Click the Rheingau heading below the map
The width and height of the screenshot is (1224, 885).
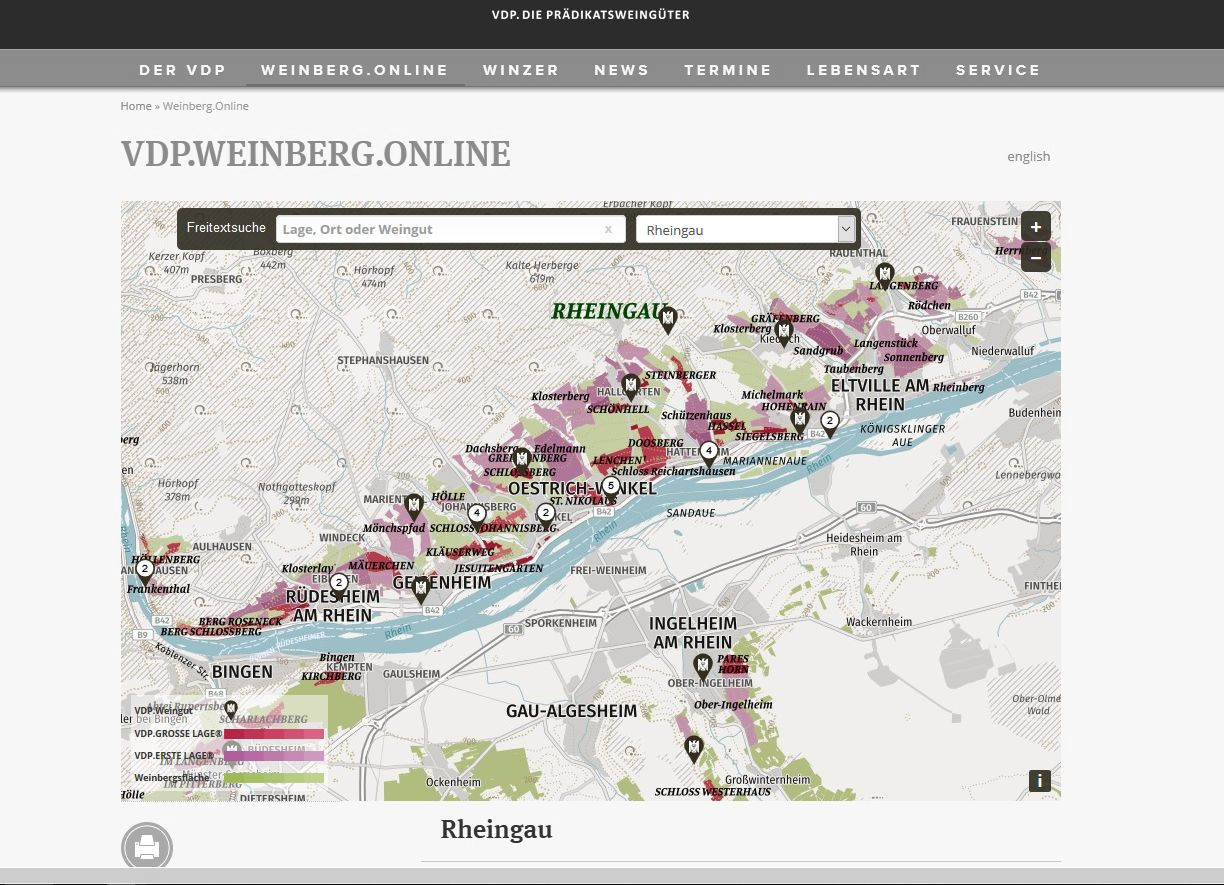tap(496, 829)
